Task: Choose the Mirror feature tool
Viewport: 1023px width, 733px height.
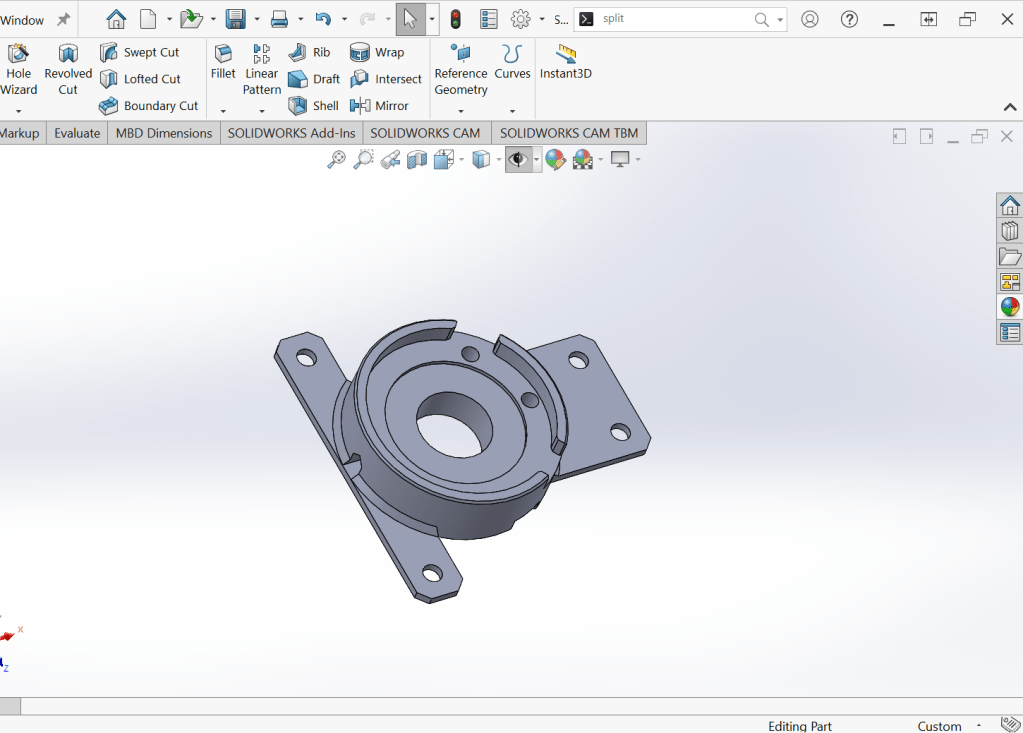Action: [x=379, y=105]
